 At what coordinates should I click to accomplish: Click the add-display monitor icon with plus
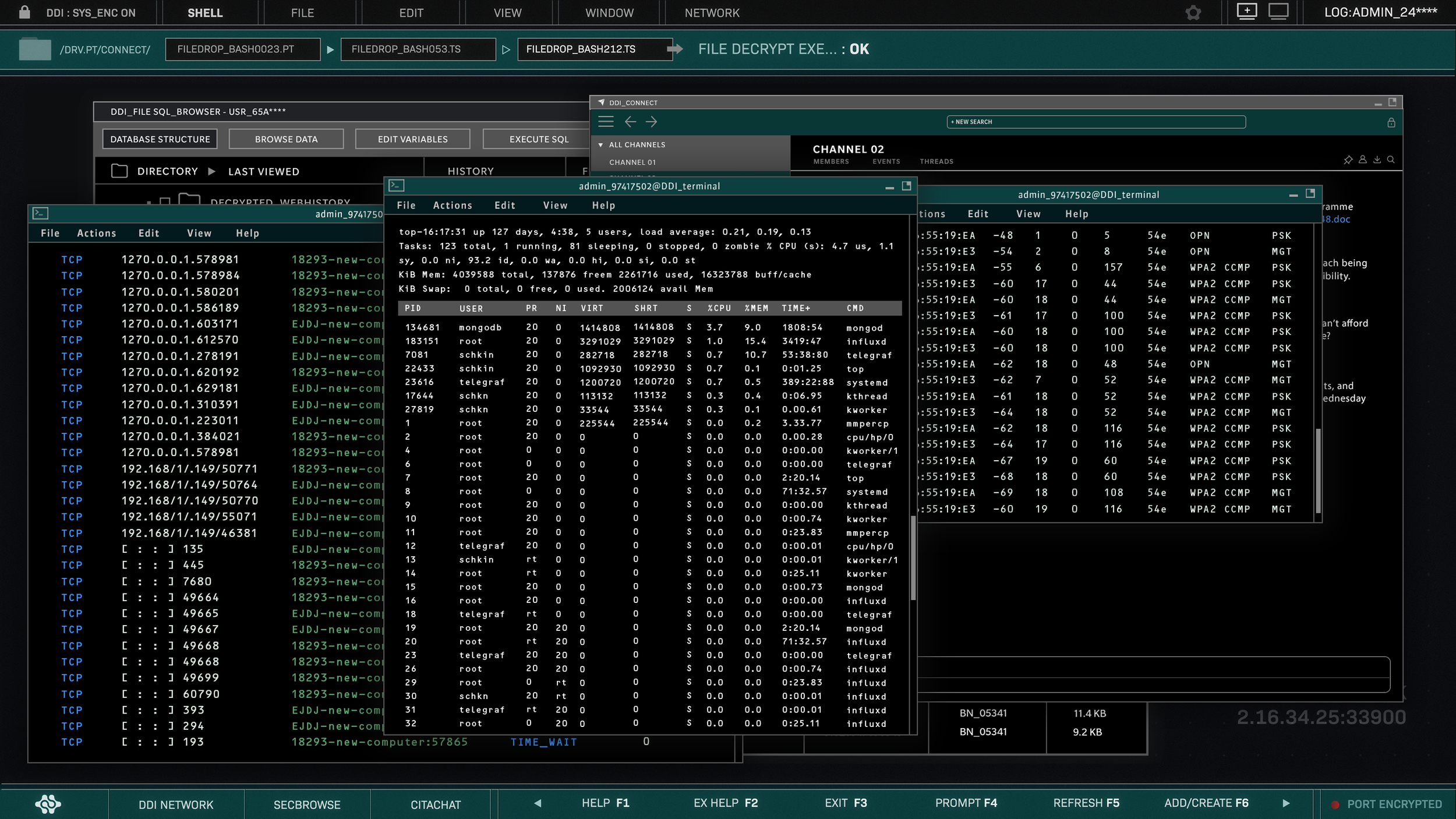1246,12
